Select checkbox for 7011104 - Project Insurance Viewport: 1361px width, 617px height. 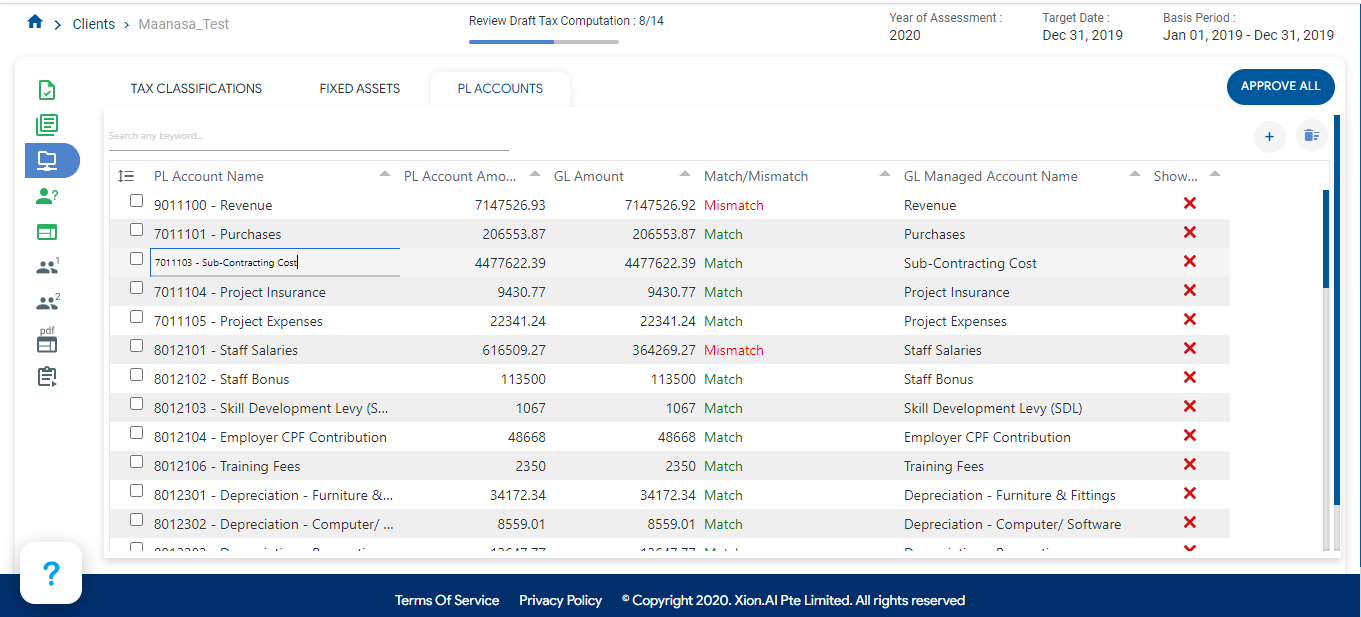(x=137, y=288)
